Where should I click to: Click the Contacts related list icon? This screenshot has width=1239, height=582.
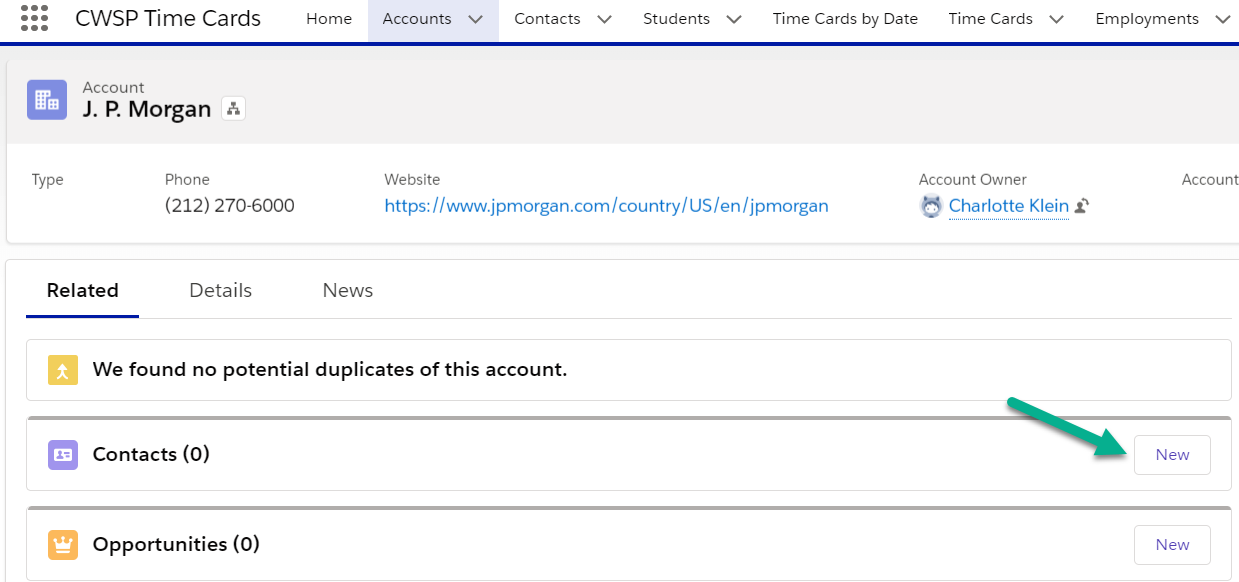pyautogui.click(x=62, y=454)
